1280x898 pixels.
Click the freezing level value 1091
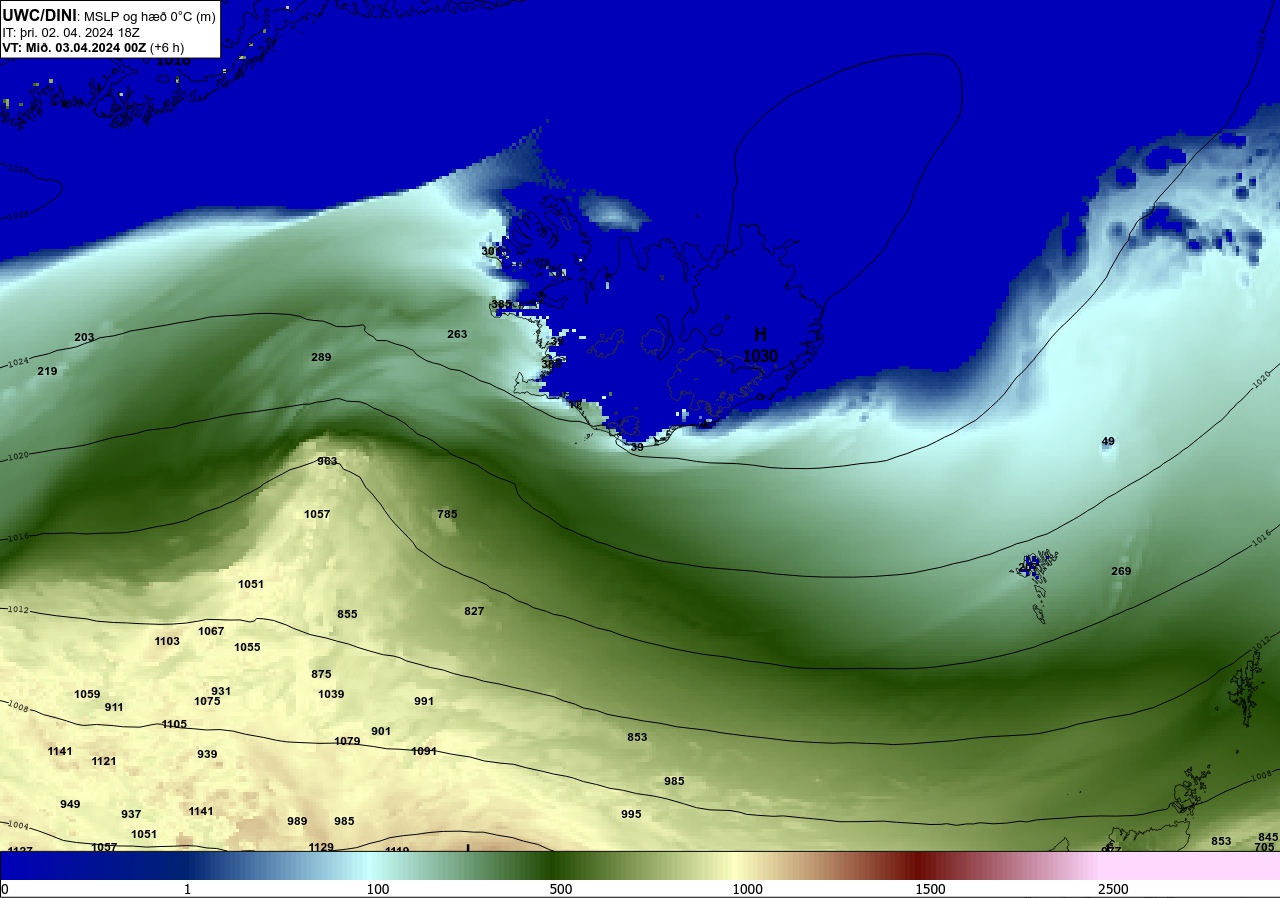click(424, 751)
